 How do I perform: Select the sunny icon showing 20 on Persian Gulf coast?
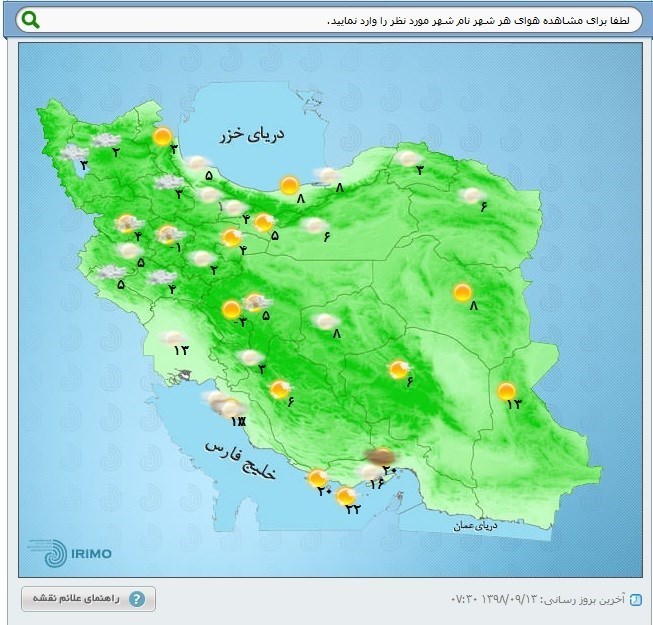click(x=317, y=478)
